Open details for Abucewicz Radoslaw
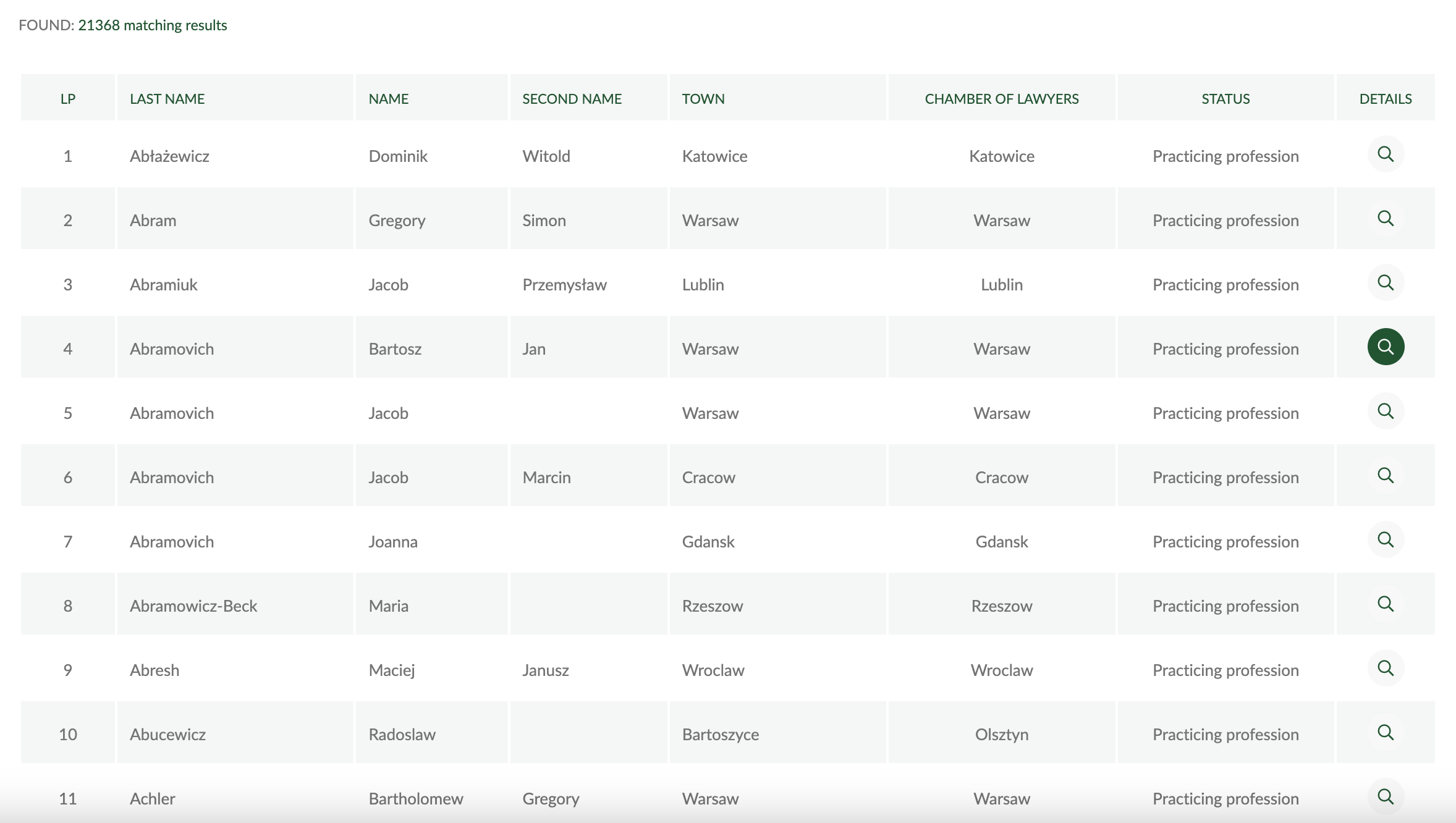This screenshot has height=823, width=1456. click(1386, 732)
